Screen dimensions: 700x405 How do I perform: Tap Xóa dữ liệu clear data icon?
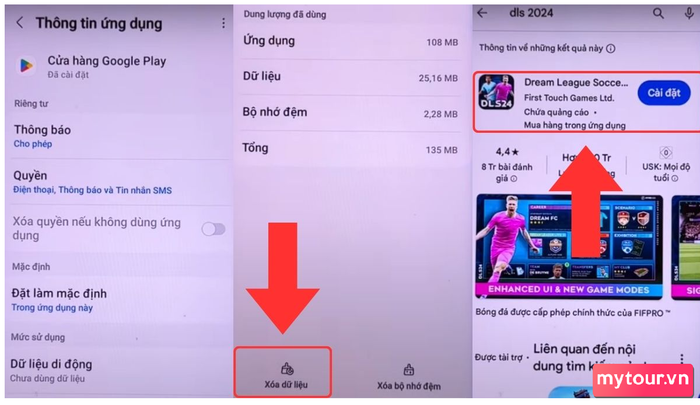[287, 369]
